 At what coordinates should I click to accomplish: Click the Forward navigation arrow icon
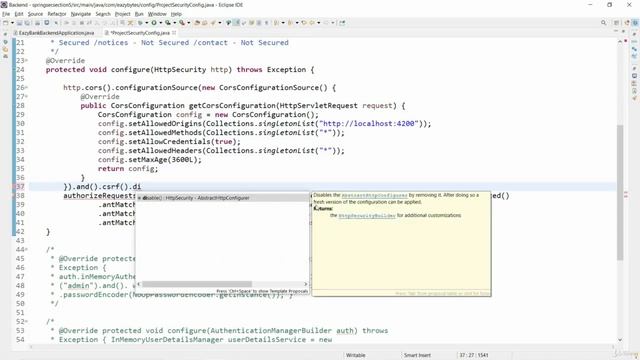(x=326, y=23)
